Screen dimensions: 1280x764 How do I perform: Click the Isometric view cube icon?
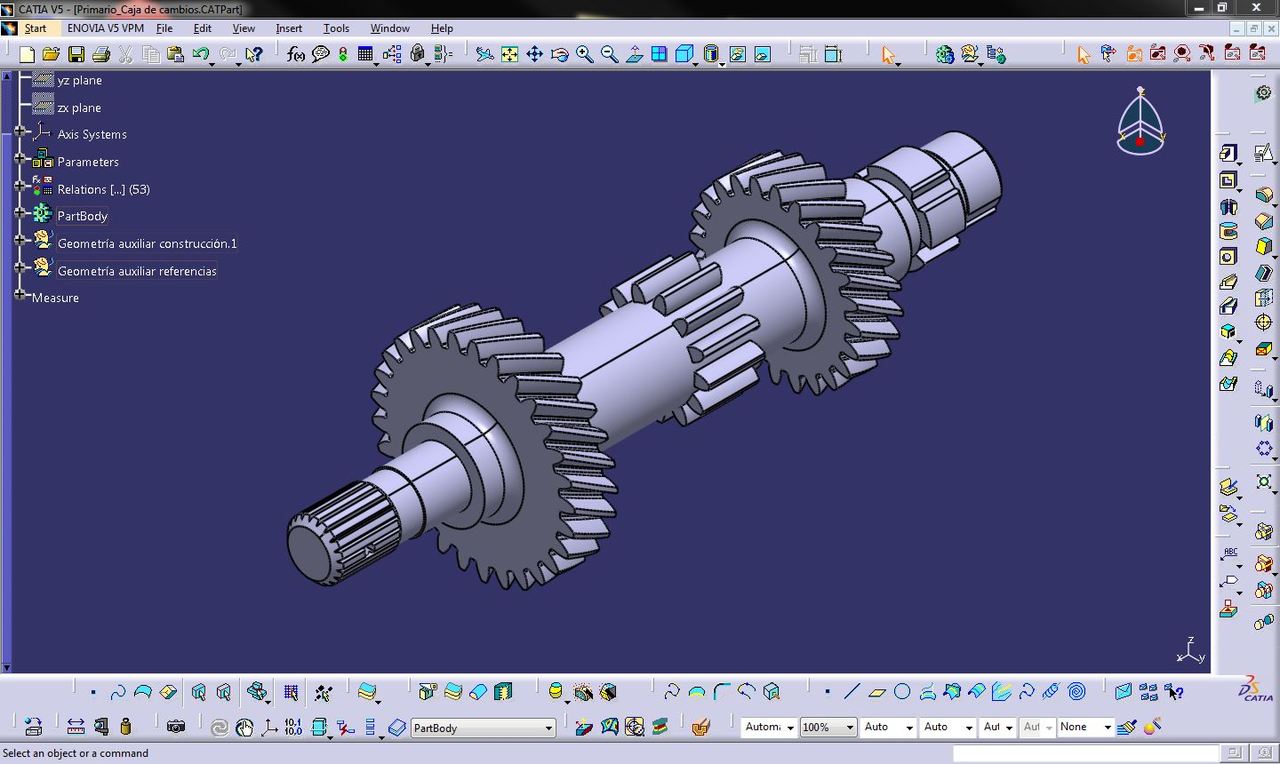(684, 54)
